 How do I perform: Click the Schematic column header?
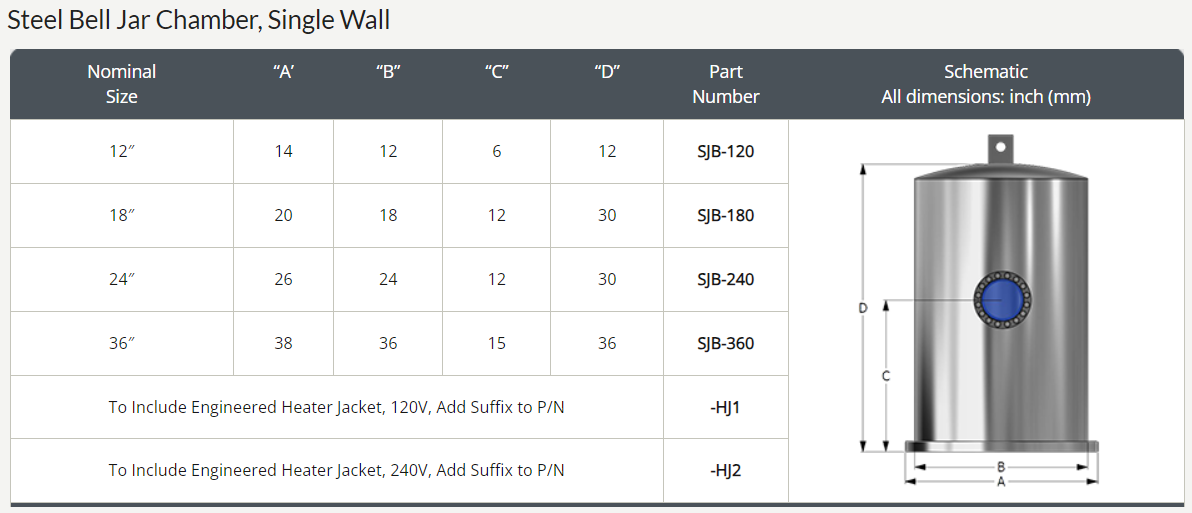pos(986,84)
